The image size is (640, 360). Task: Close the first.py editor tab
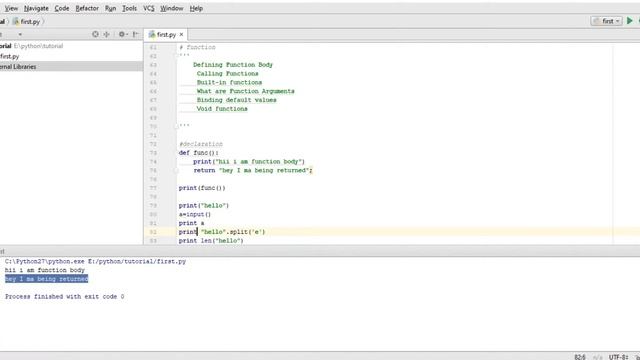181,35
